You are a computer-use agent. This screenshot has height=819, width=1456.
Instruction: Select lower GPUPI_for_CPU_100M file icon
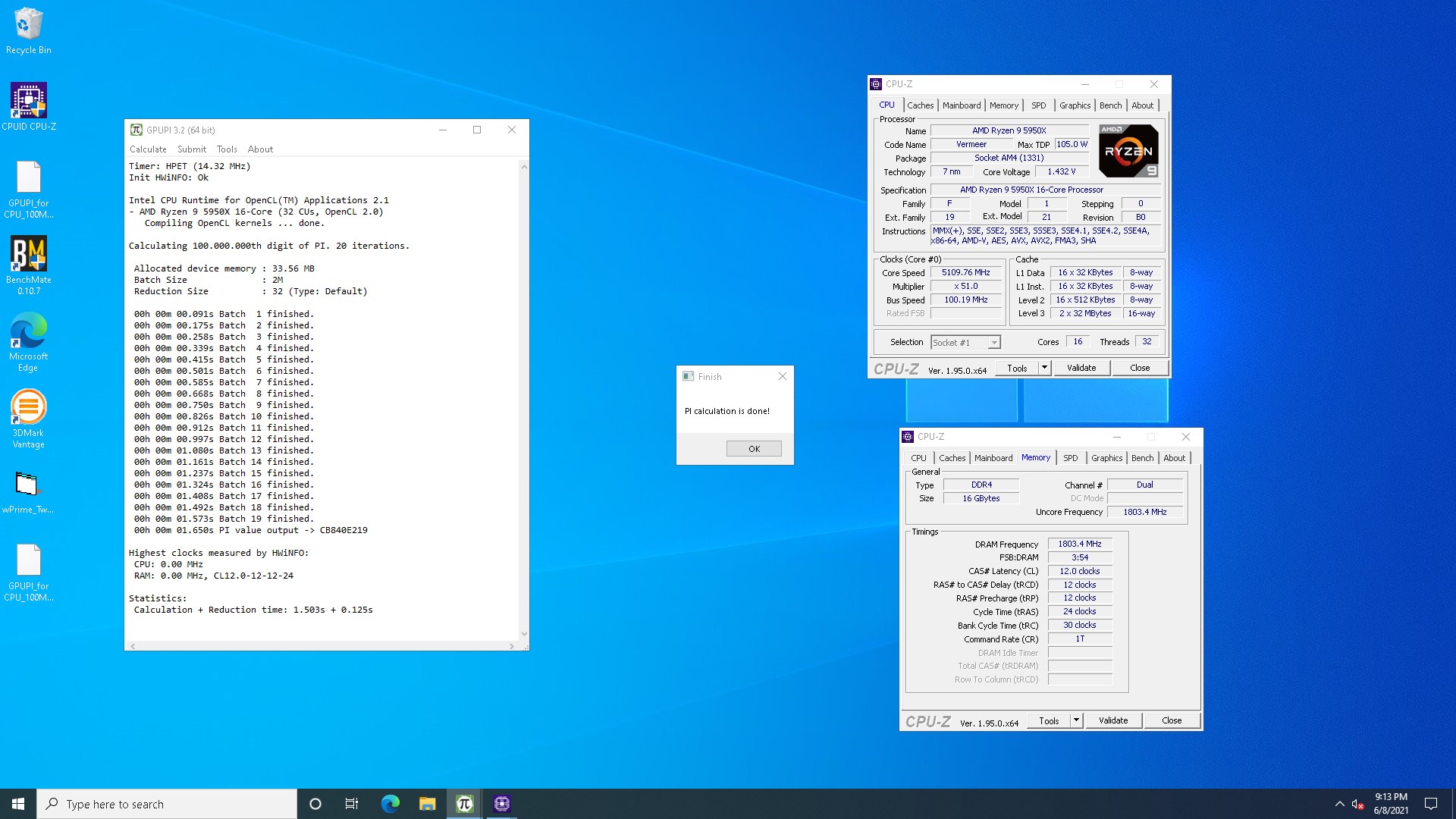tap(29, 573)
